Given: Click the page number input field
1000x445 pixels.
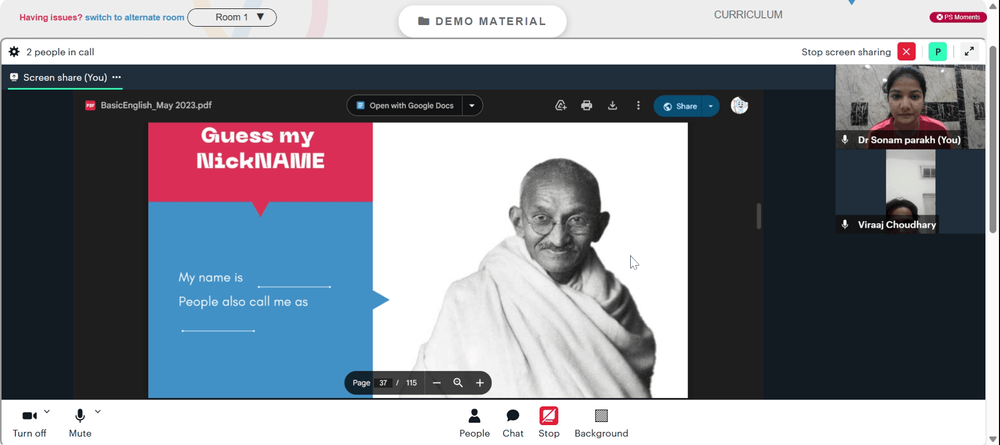Looking at the screenshot, I should point(383,383).
